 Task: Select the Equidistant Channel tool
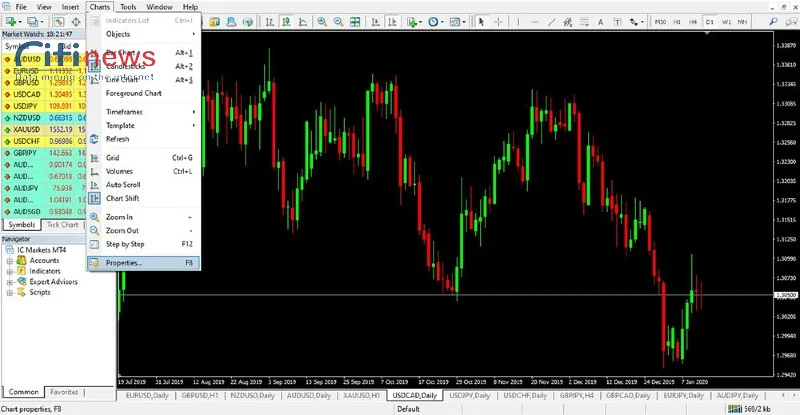(567, 21)
